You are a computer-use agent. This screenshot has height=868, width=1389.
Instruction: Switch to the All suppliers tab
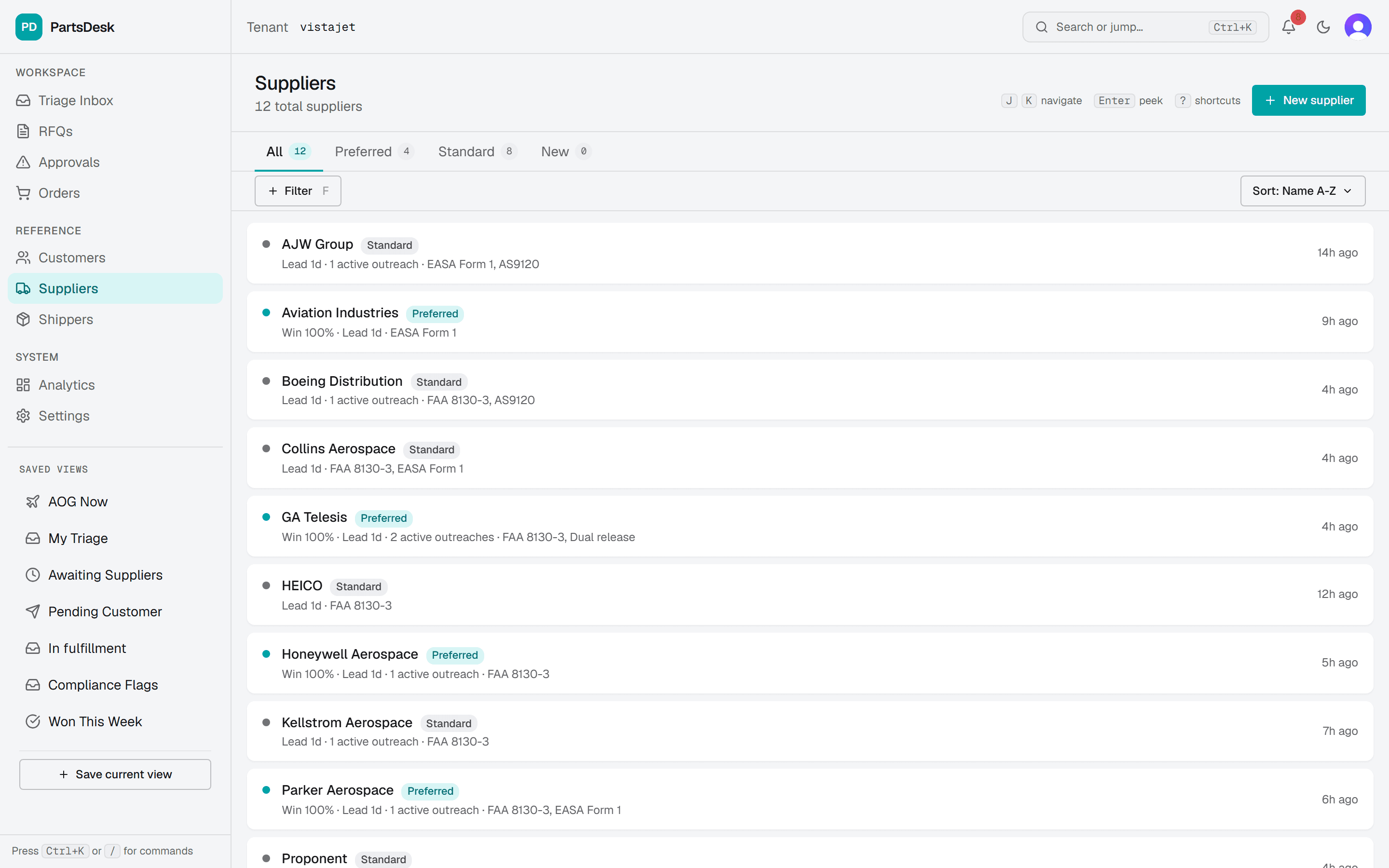tap(289, 151)
